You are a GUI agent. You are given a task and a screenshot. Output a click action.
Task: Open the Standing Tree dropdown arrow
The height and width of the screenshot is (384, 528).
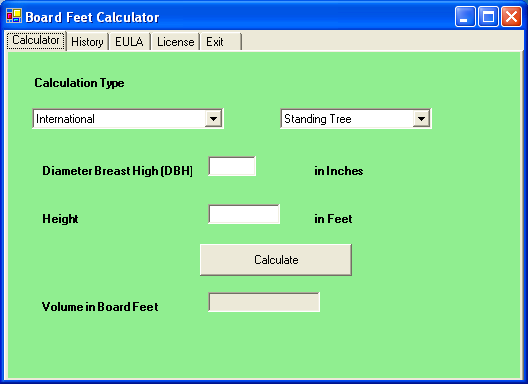[421, 119]
